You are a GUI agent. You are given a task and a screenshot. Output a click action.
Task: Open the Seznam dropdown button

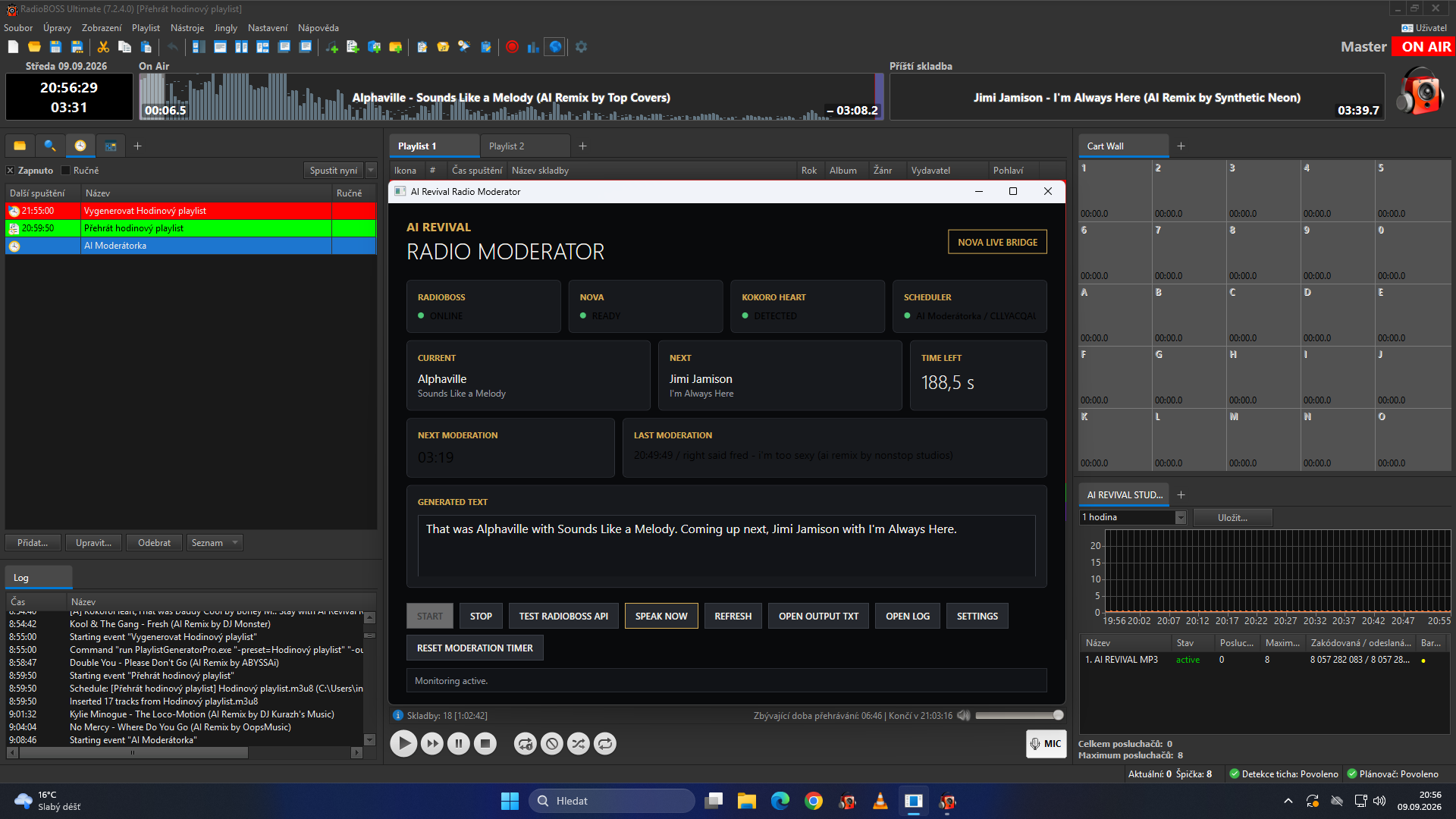tap(215, 543)
